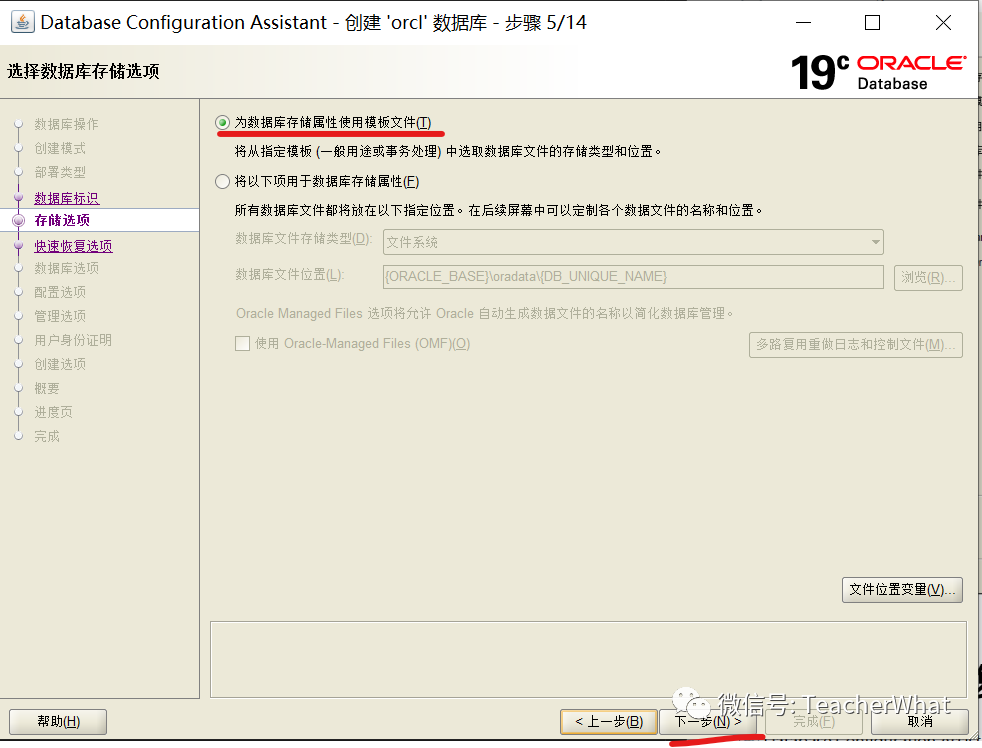
Task: Click 完成 step in sidebar
Action: 47,436
